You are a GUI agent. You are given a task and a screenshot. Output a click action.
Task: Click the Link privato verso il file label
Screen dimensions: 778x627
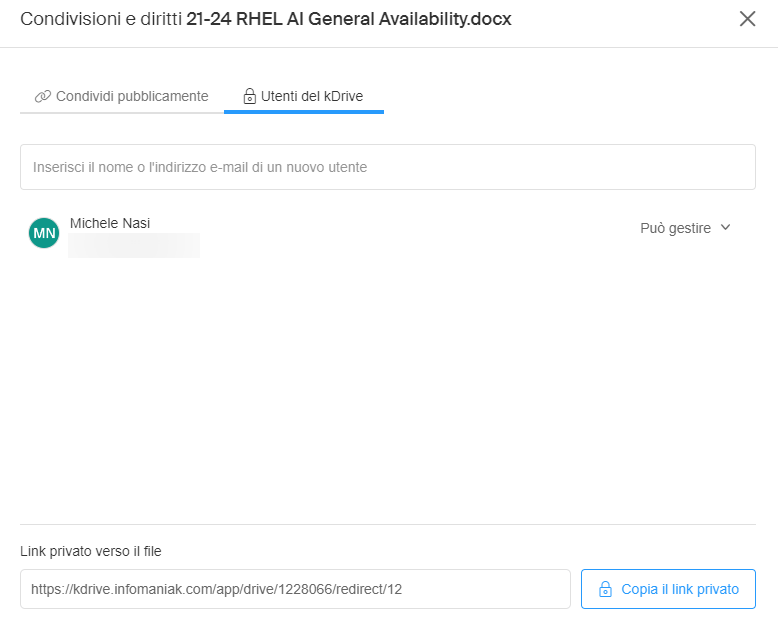click(x=91, y=551)
